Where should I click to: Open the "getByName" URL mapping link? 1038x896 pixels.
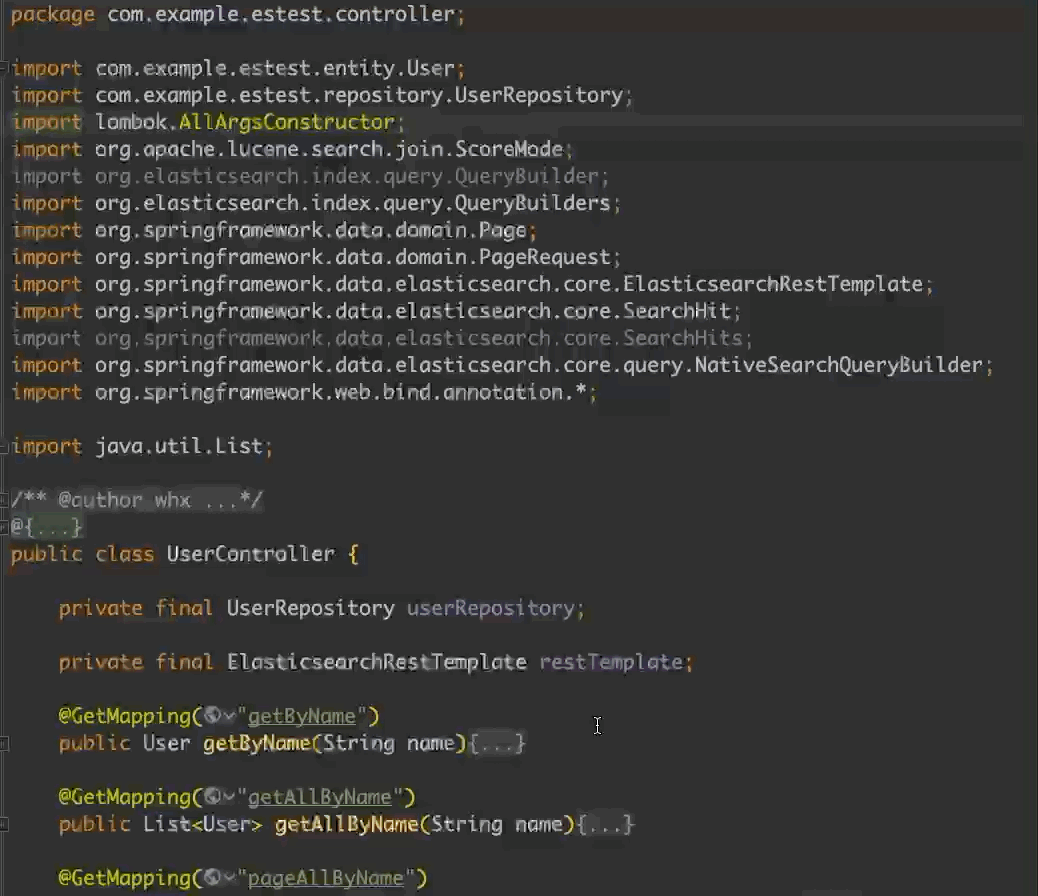tap(302, 717)
